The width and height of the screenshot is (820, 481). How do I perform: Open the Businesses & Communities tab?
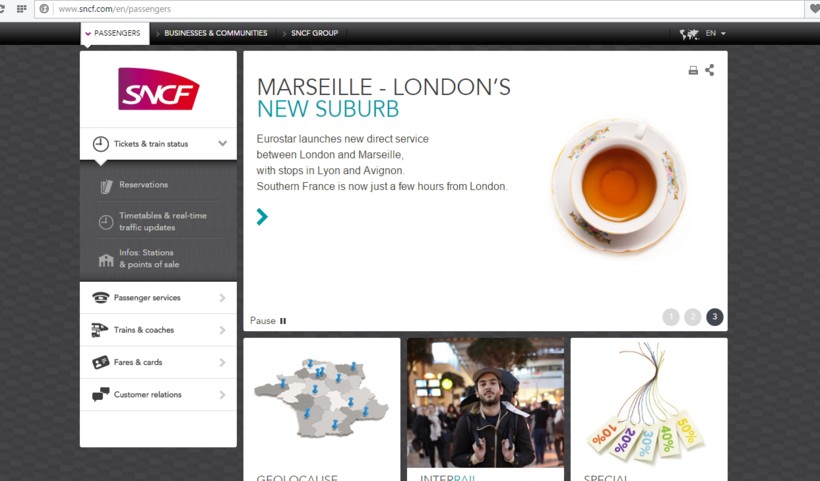(x=215, y=33)
